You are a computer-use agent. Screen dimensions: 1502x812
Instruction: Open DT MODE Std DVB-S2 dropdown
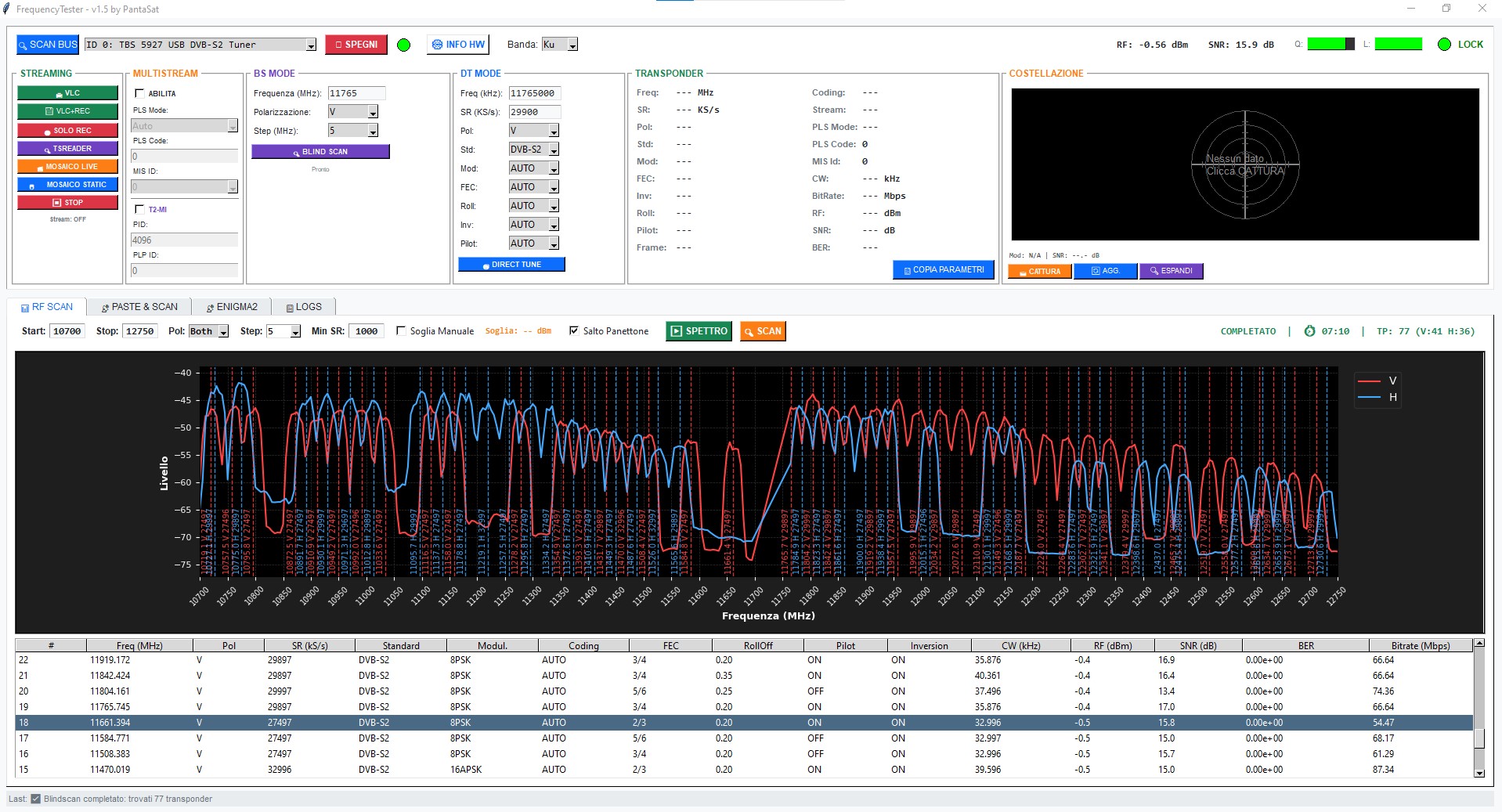click(x=554, y=150)
